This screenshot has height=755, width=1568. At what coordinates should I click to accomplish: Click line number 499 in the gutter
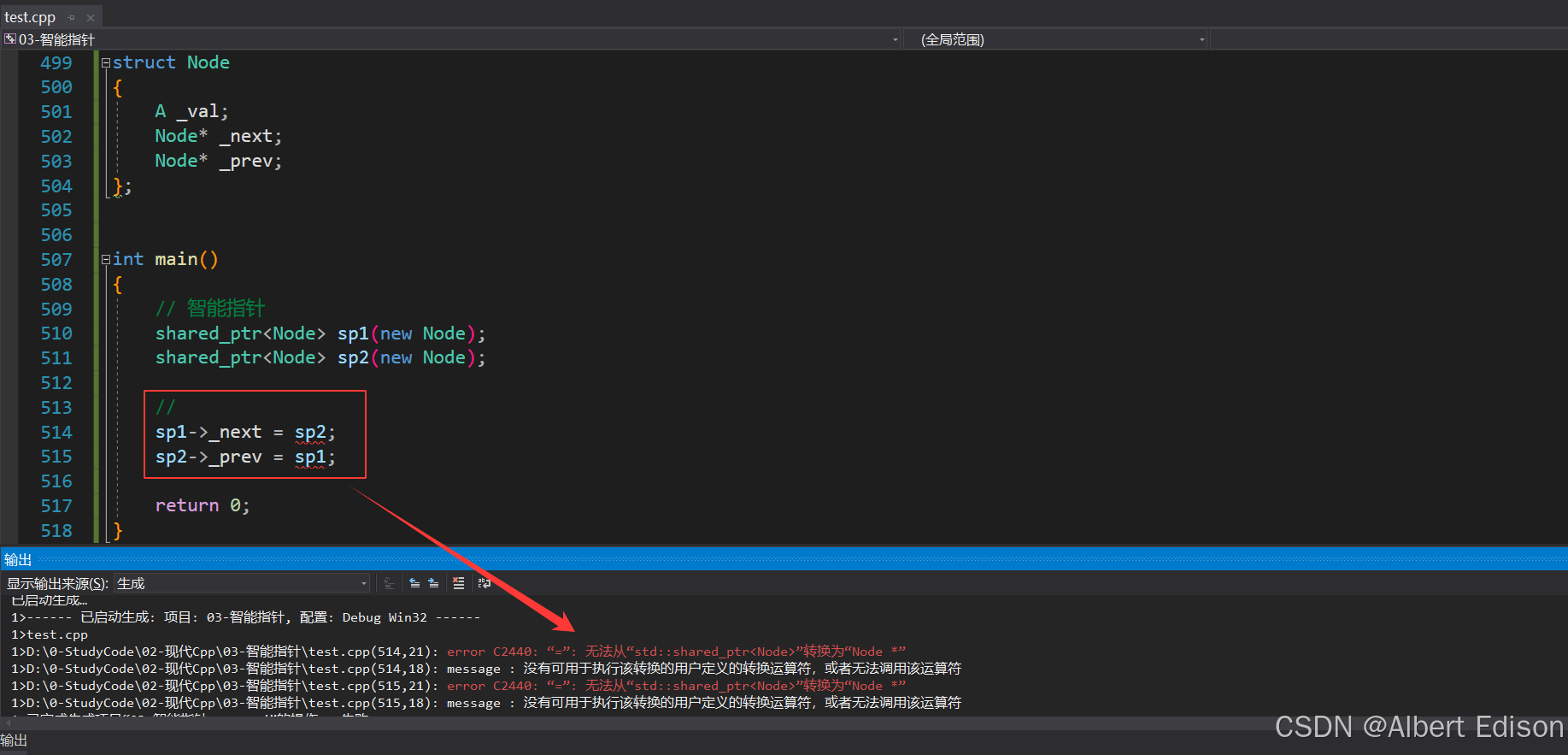56,62
